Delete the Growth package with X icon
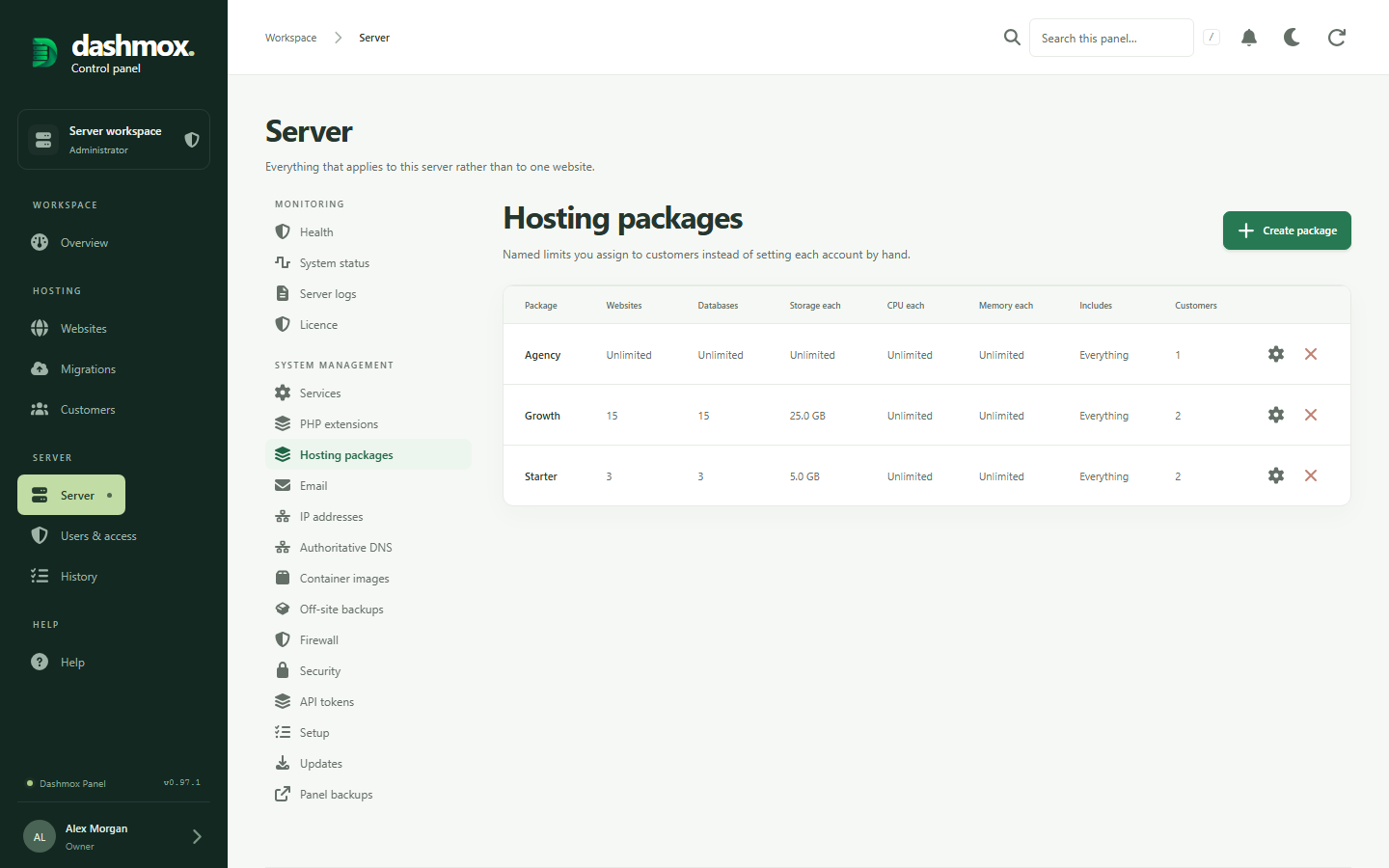Viewport: 1389px width, 868px height. [1311, 415]
